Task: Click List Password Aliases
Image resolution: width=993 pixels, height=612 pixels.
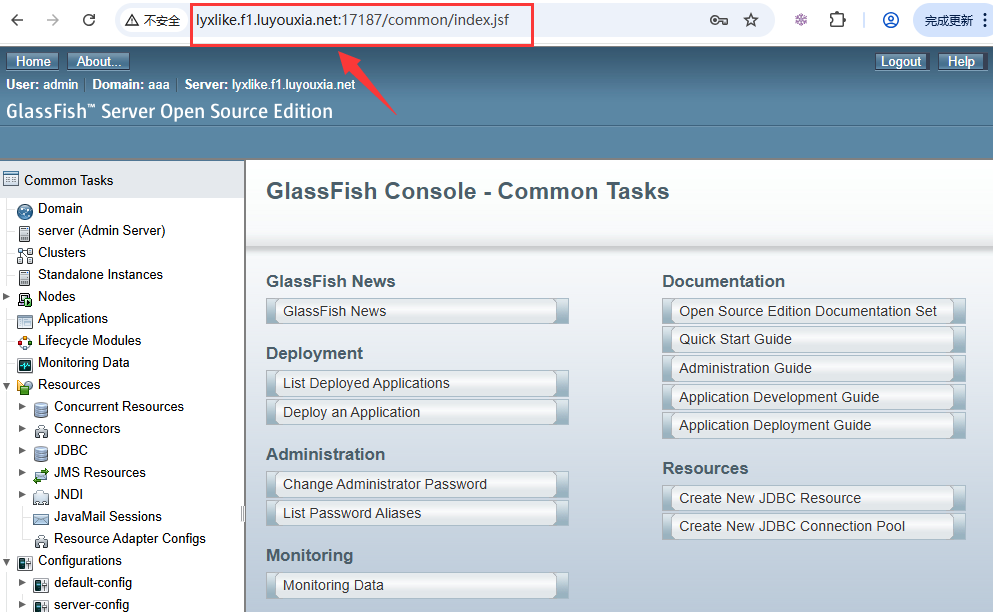Action: tap(417, 513)
